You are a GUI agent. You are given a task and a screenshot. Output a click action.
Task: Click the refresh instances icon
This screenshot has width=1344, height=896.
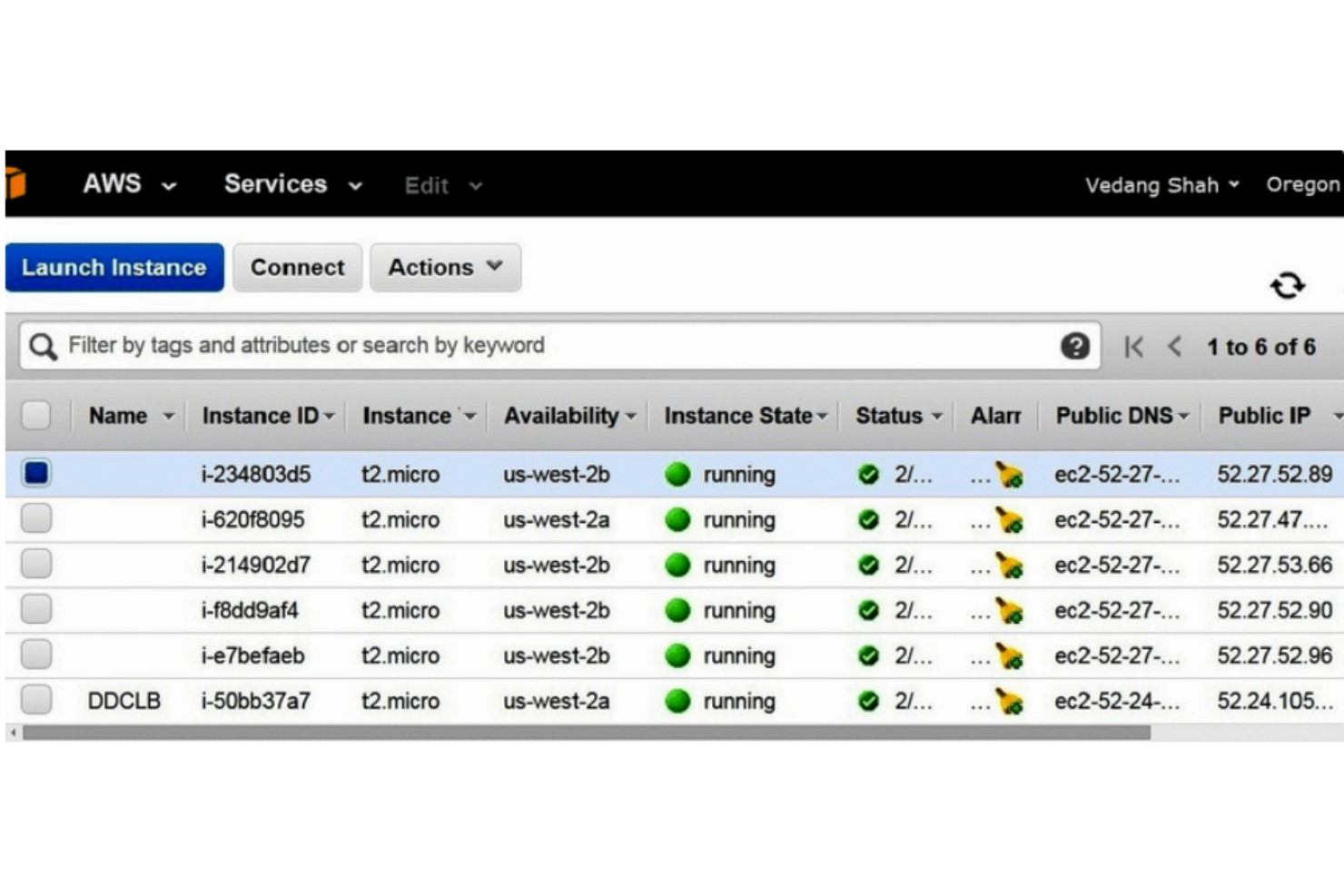point(1286,286)
